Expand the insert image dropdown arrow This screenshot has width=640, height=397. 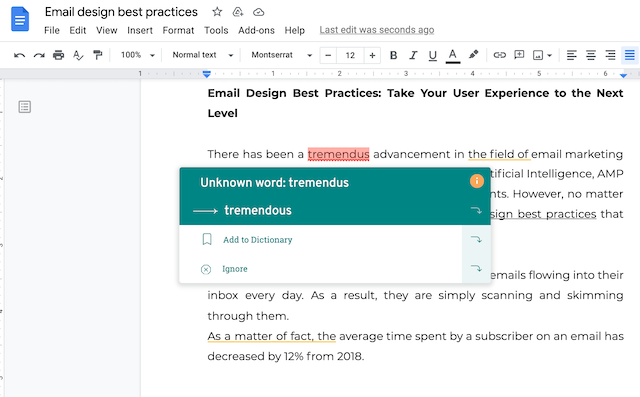pos(549,55)
